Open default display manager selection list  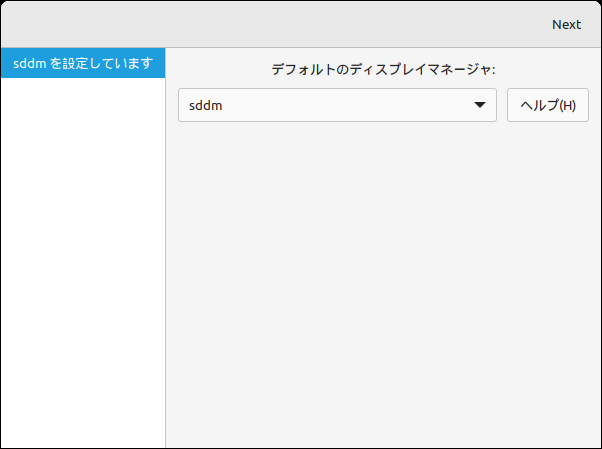(337, 105)
